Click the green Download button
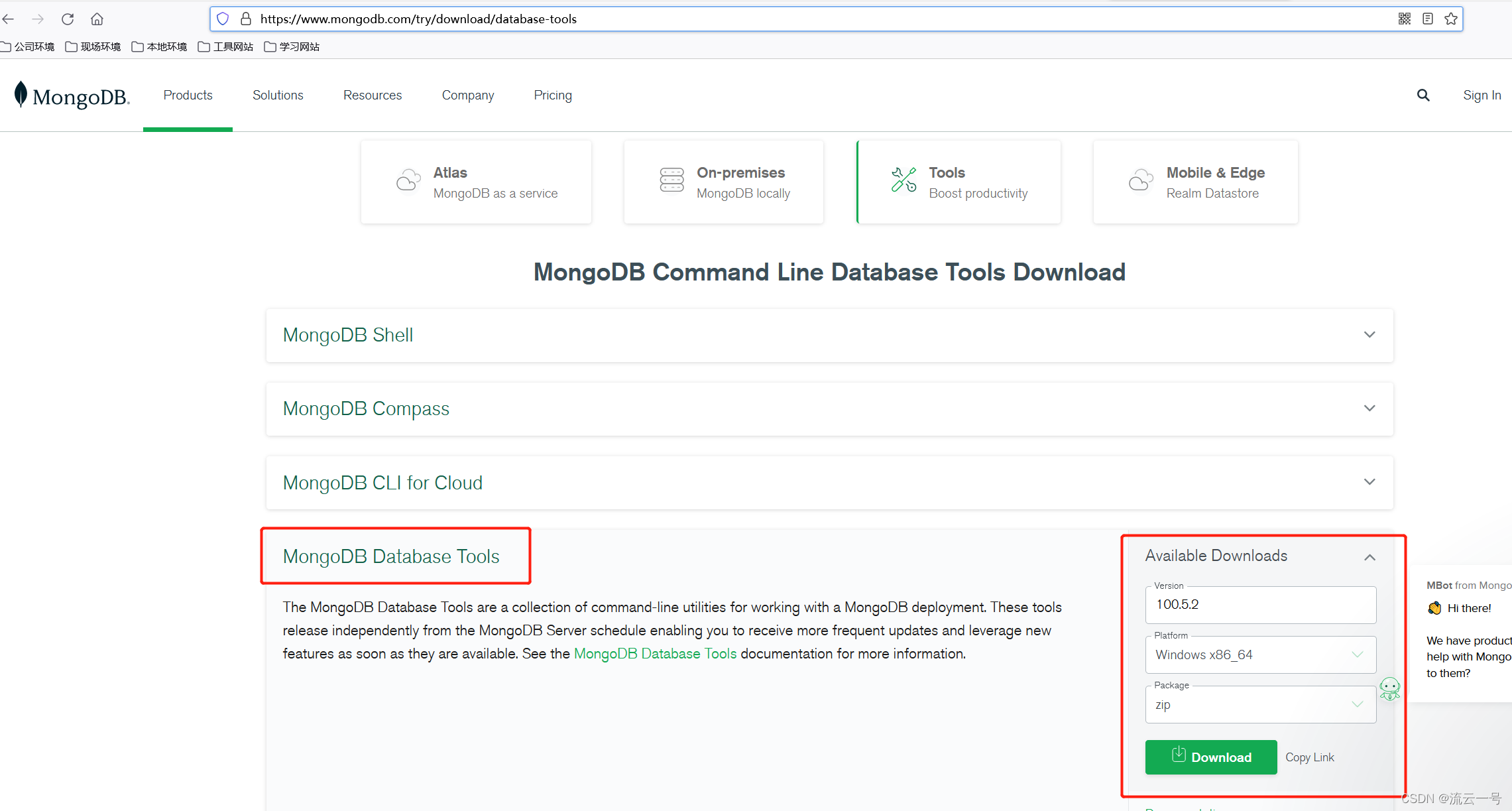1512x811 pixels. 1211,757
